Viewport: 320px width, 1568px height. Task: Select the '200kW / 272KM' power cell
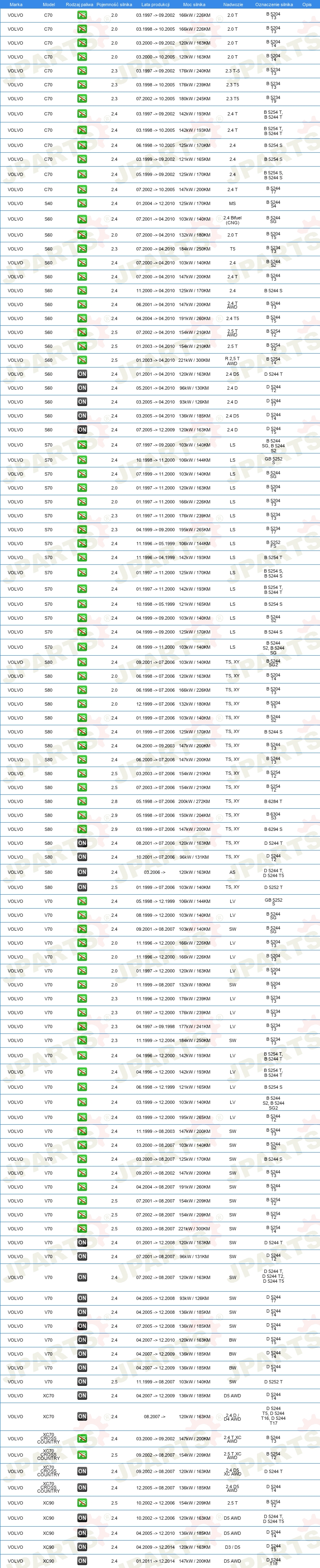pos(195,802)
